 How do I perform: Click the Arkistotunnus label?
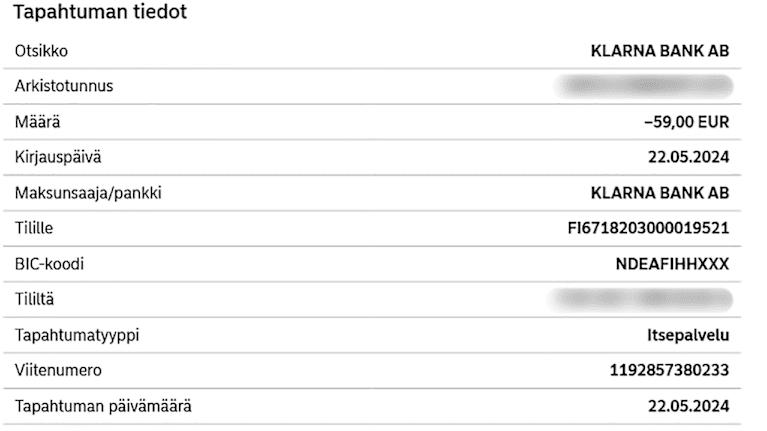point(63,86)
